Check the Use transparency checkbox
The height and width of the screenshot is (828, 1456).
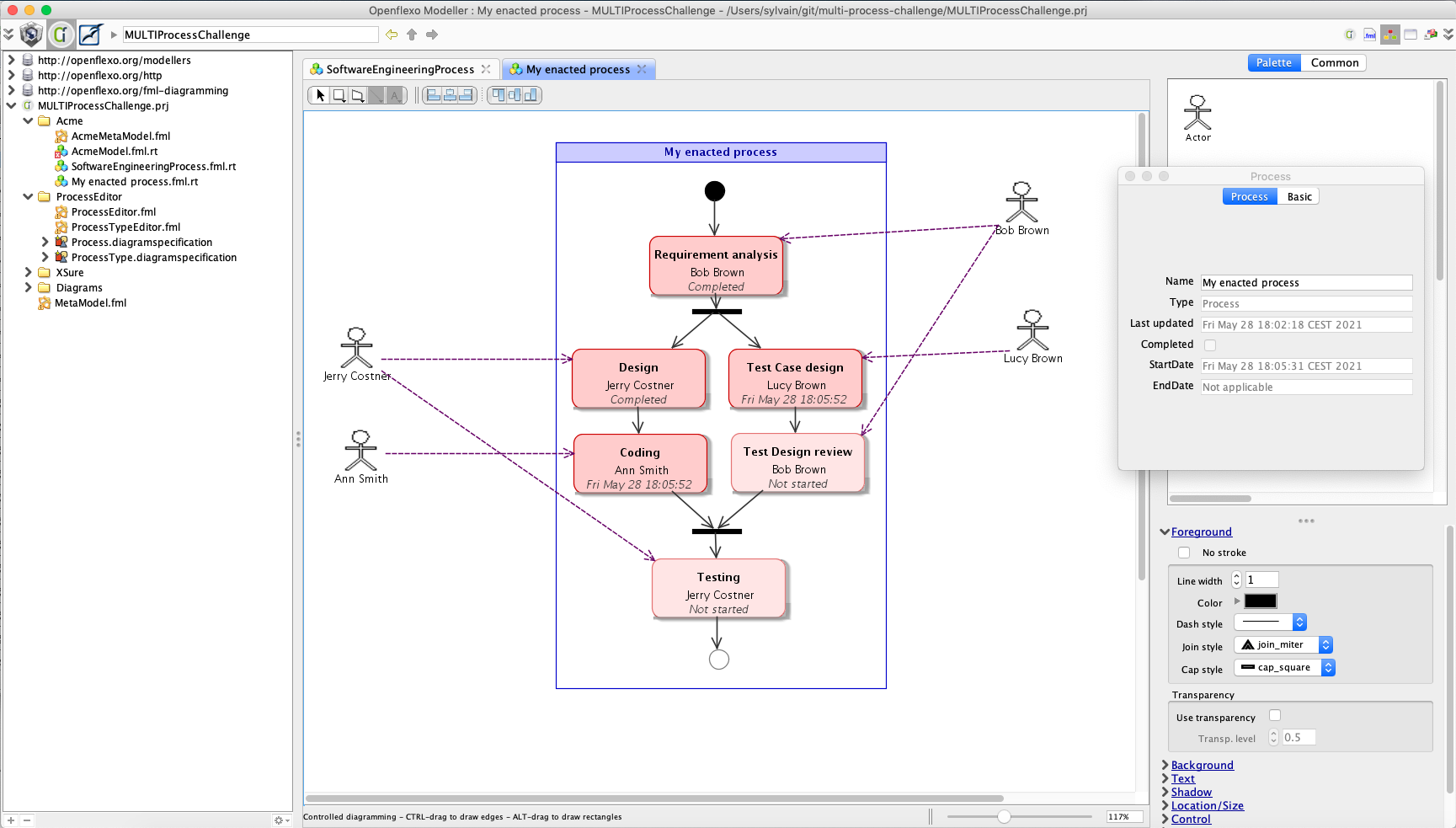coord(1275,716)
